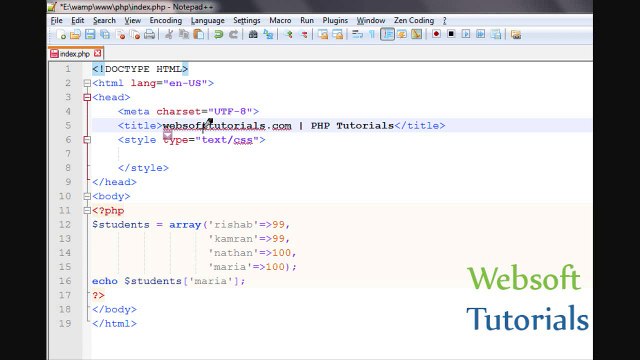Collapse the style fold marker on line 6
Screen dimensions: 640x360
pyautogui.click(x=87, y=140)
